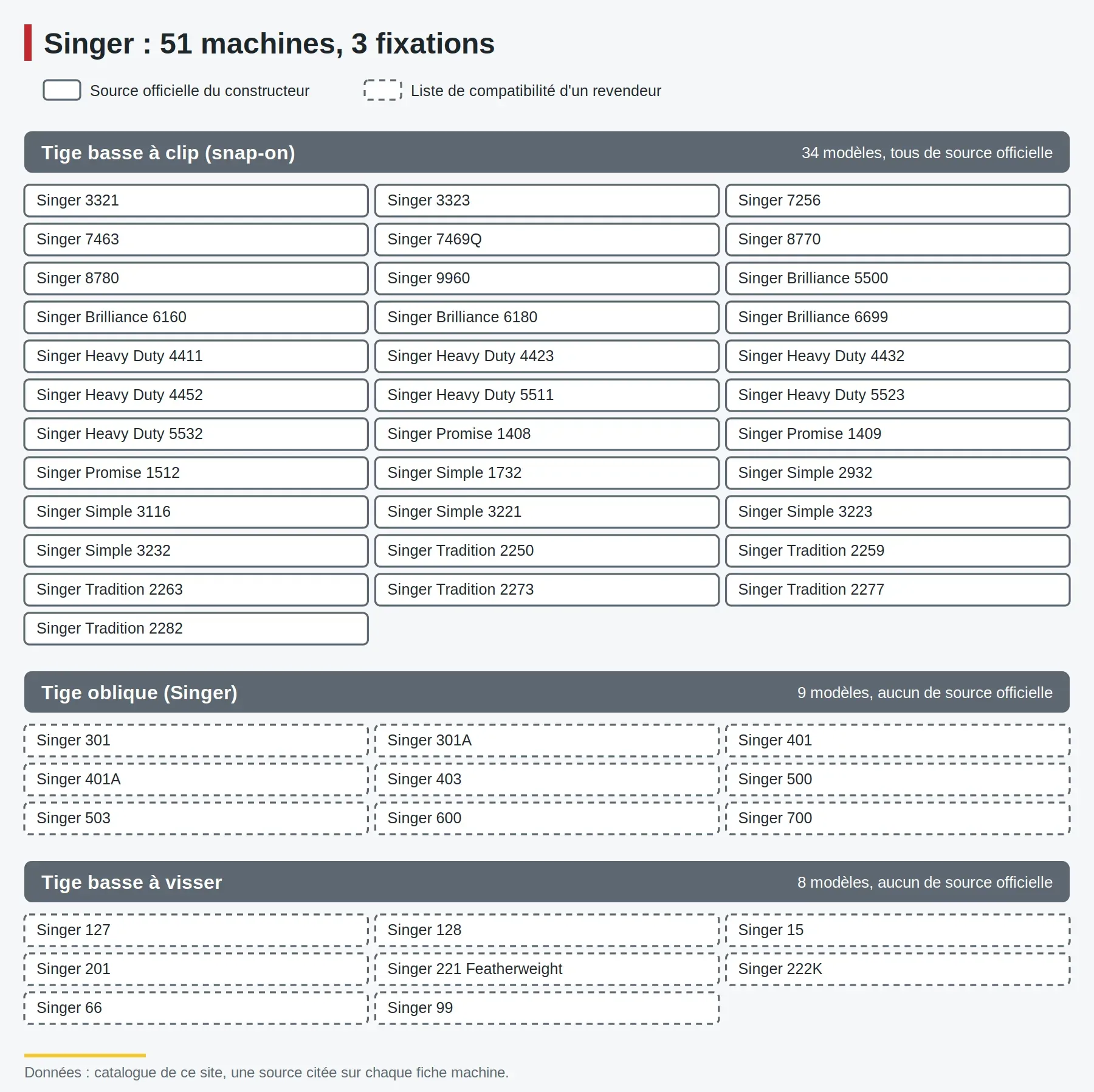This screenshot has height=1092, width=1094.
Task: Choose the Singer Heavy Duty 4452 card
Action: click(196, 395)
